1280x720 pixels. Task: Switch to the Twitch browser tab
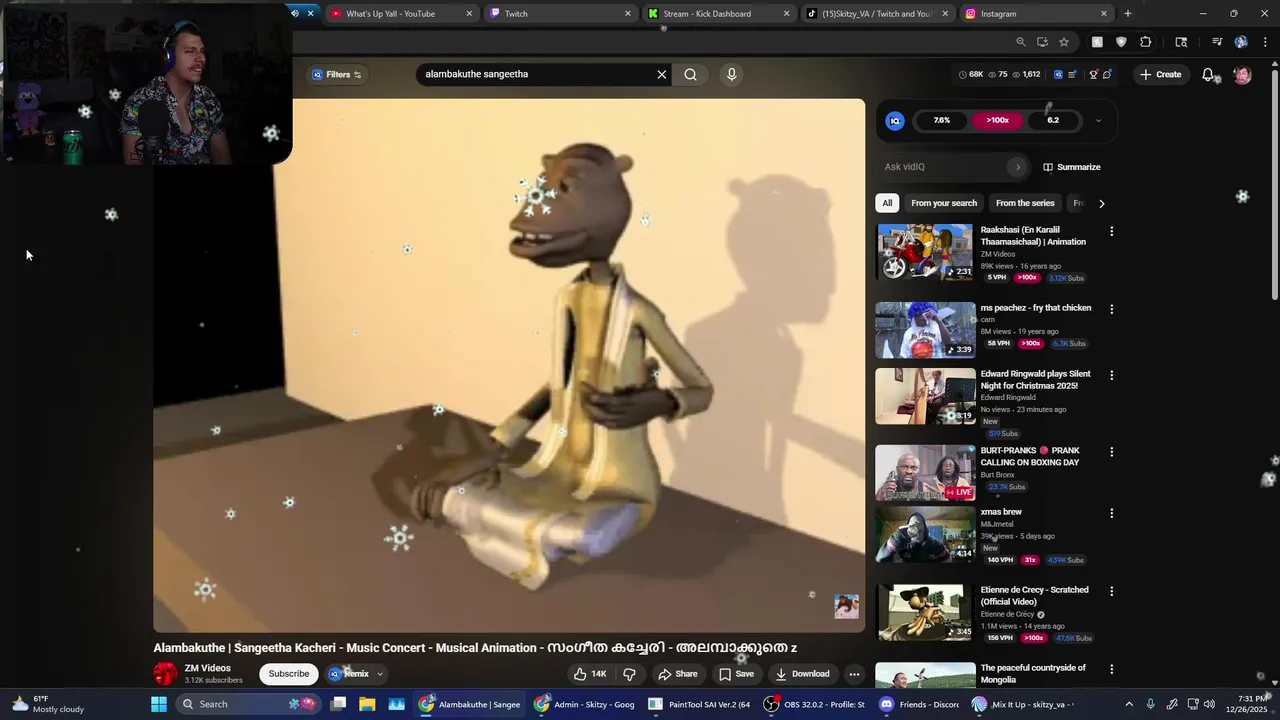tap(561, 14)
